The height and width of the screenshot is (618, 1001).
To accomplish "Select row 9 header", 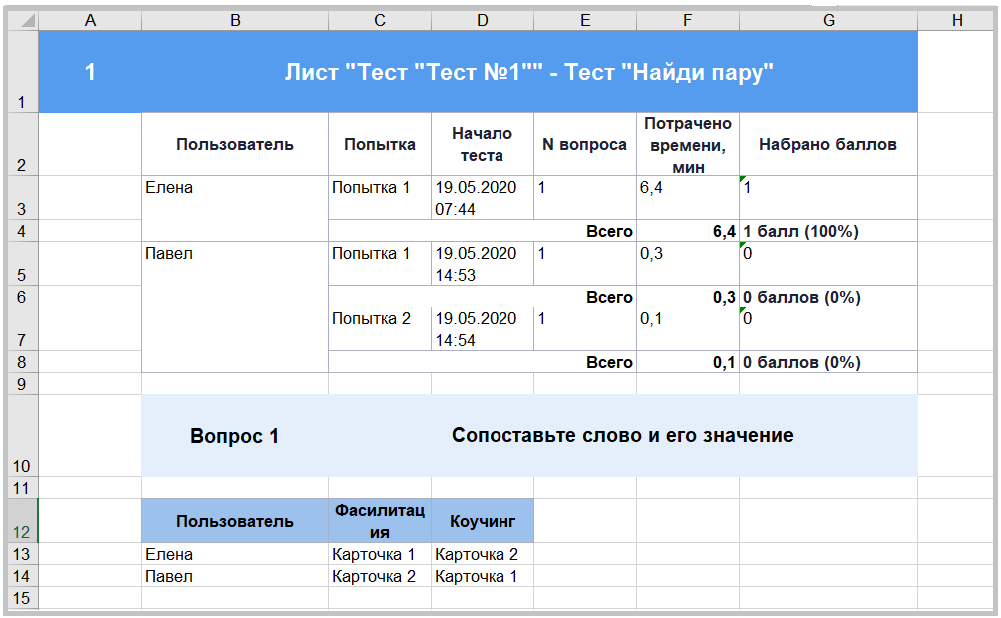I will click(22, 384).
